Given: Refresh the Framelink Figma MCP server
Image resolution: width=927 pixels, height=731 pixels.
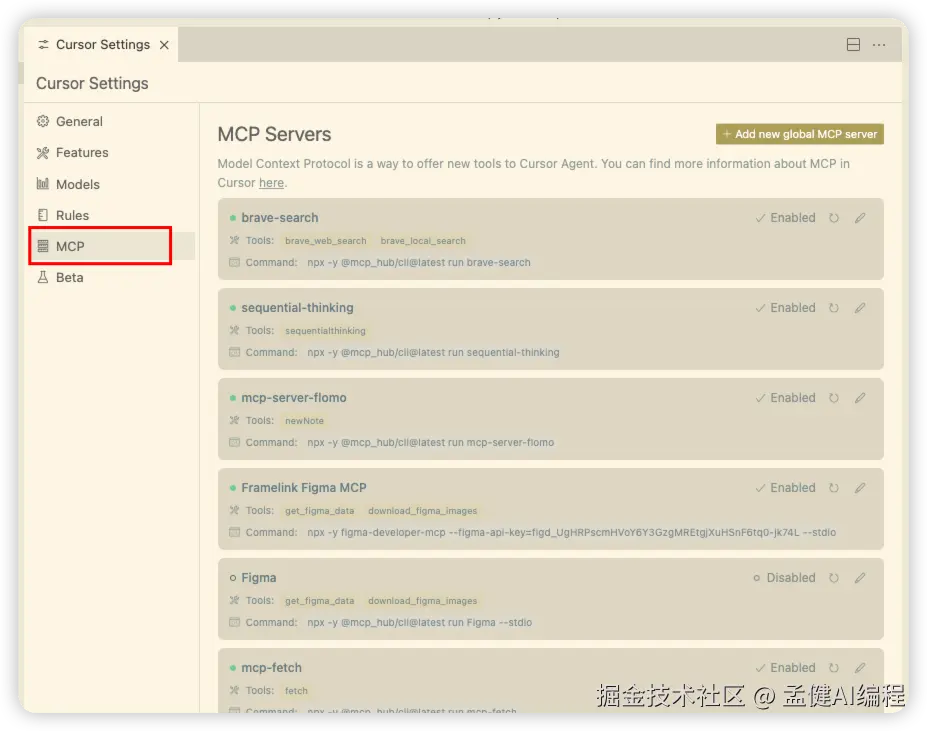Looking at the screenshot, I should [x=834, y=487].
